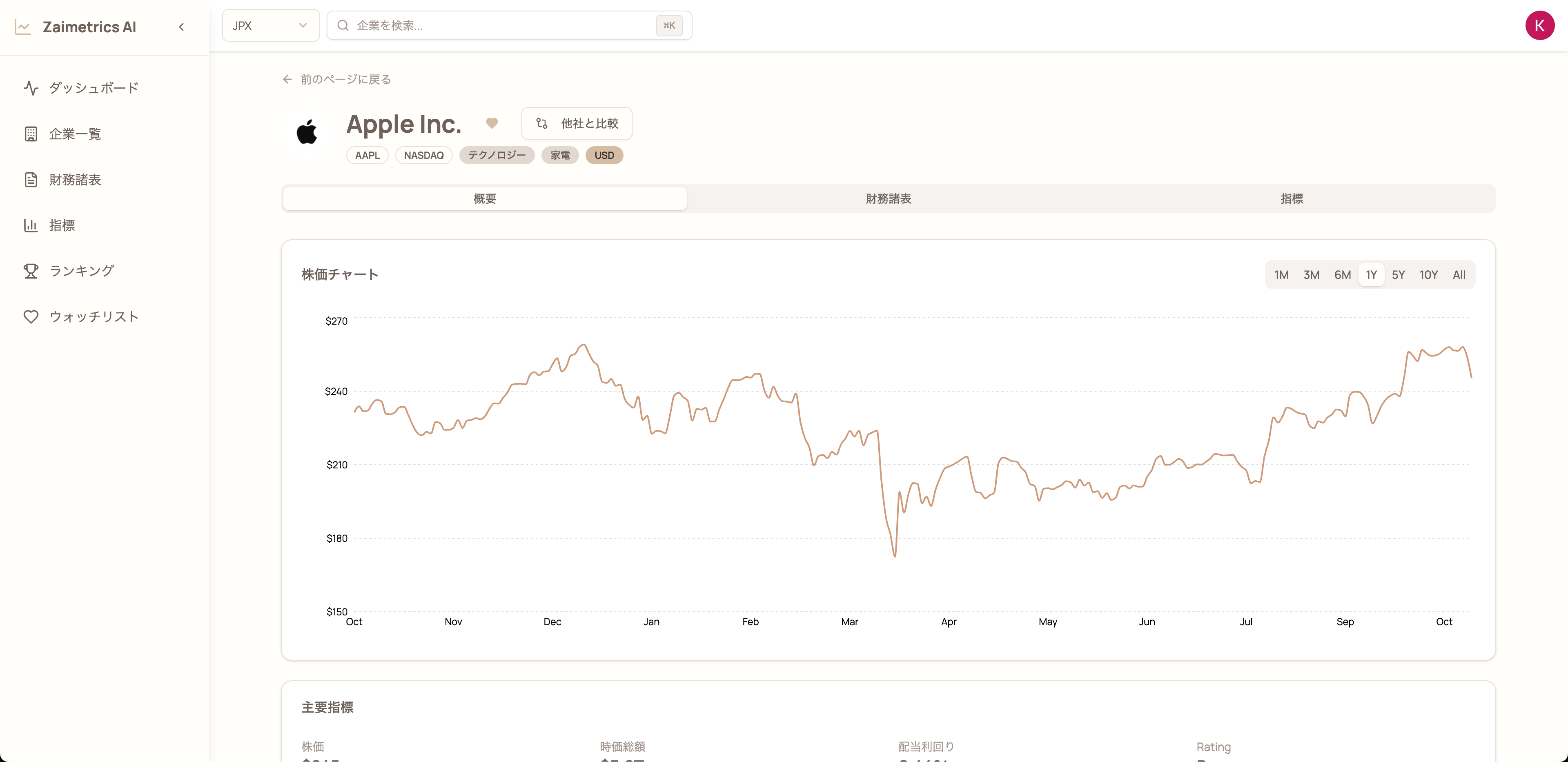The width and height of the screenshot is (1568, 762).
Task: Switch chart range to 5Y
Action: pos(1398,275)
